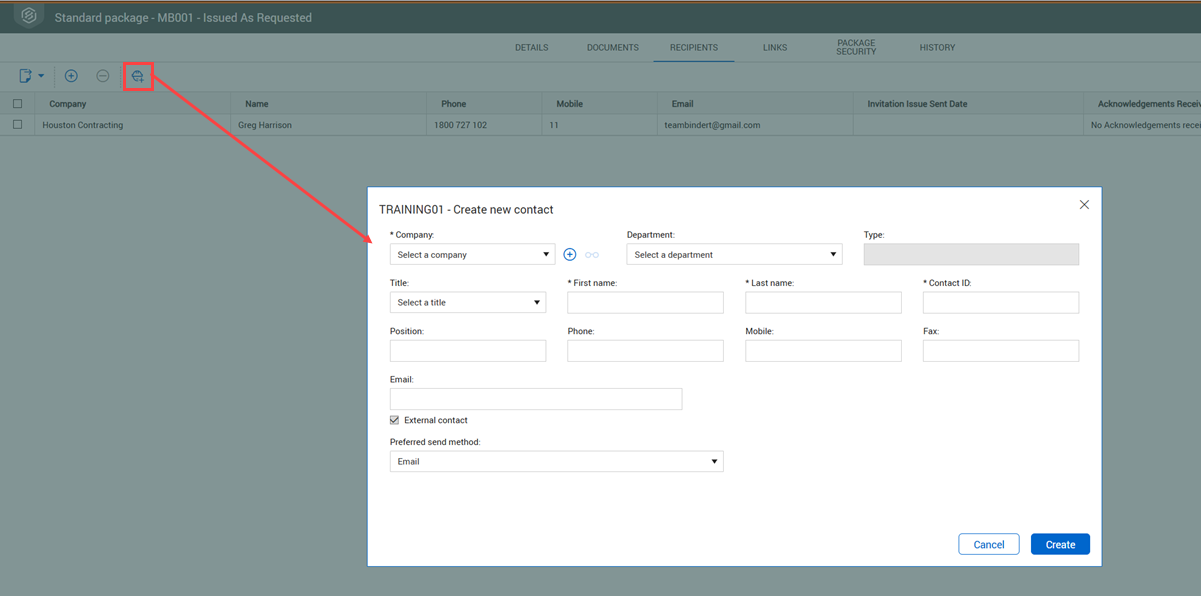Click the add company plus icon
This screenshot has height=596, width=1201.
(570, 255)
